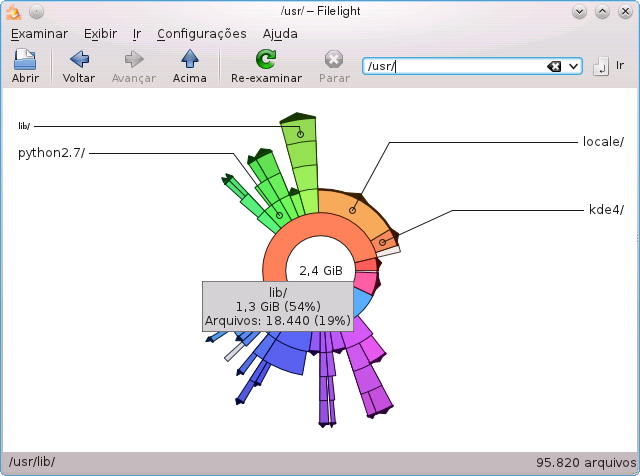Select the orange locale/ segment
640x476 pixels.
click(x=353, y=210)
